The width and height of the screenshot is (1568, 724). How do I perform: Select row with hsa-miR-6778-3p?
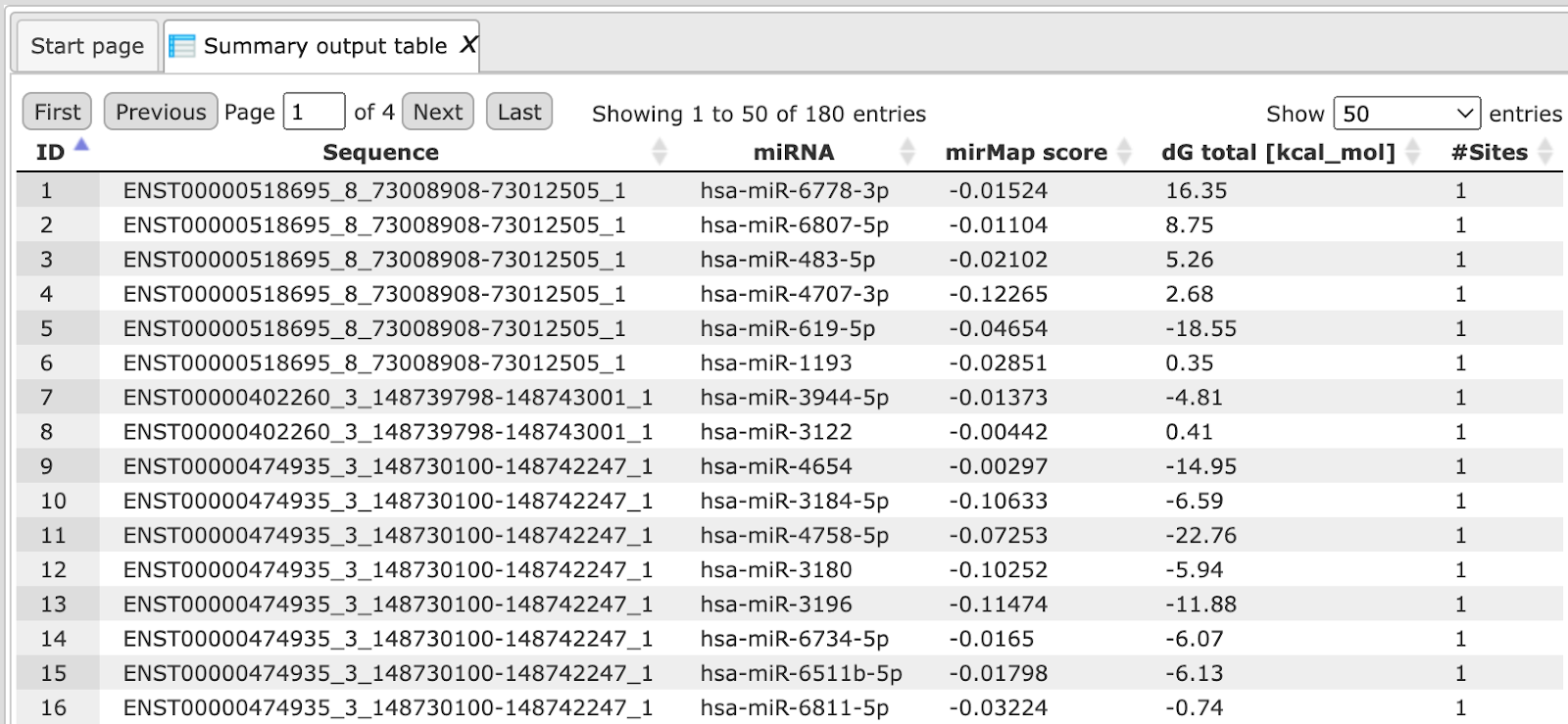(790, 190)
